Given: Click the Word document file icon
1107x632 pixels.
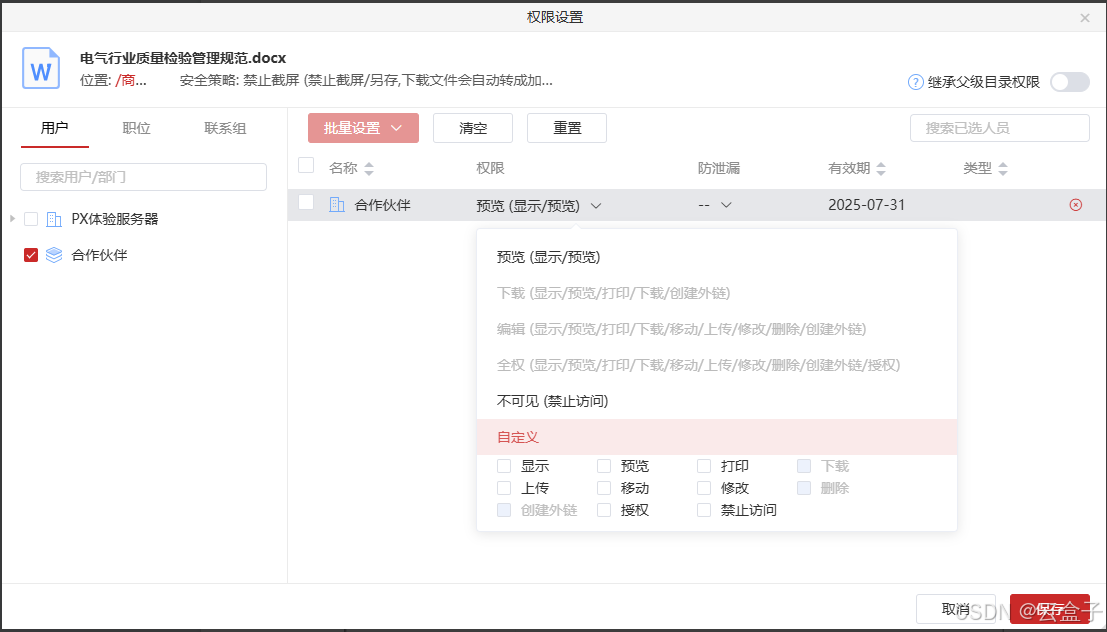Looking at the screenshot, I should (x=41, y=68).
